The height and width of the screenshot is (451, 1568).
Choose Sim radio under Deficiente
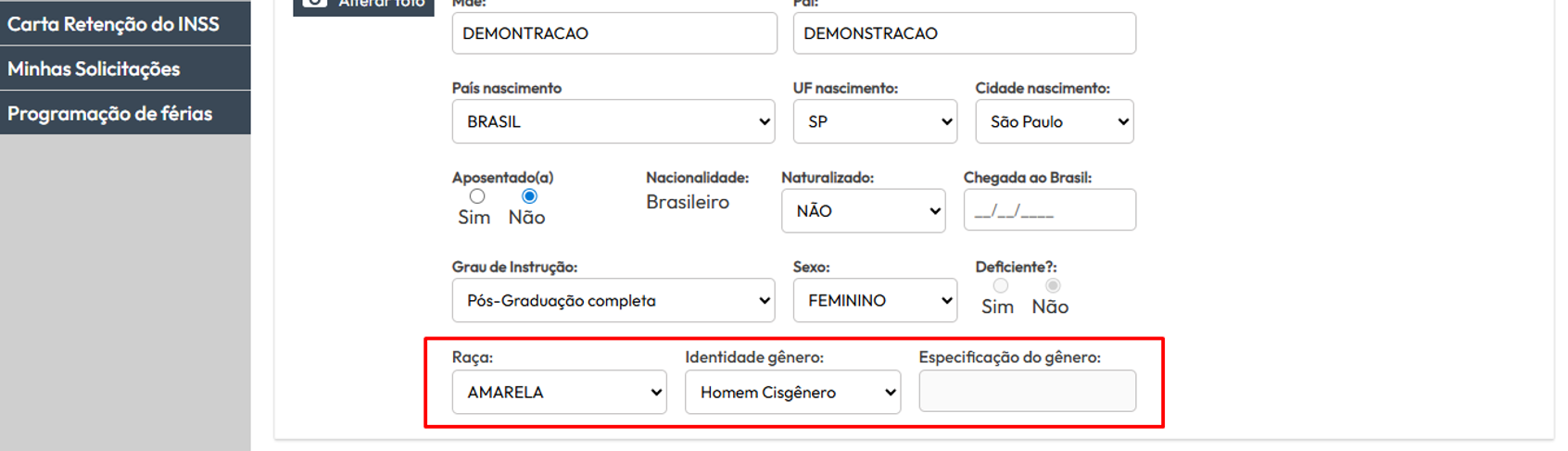(x=1001, y=286)
